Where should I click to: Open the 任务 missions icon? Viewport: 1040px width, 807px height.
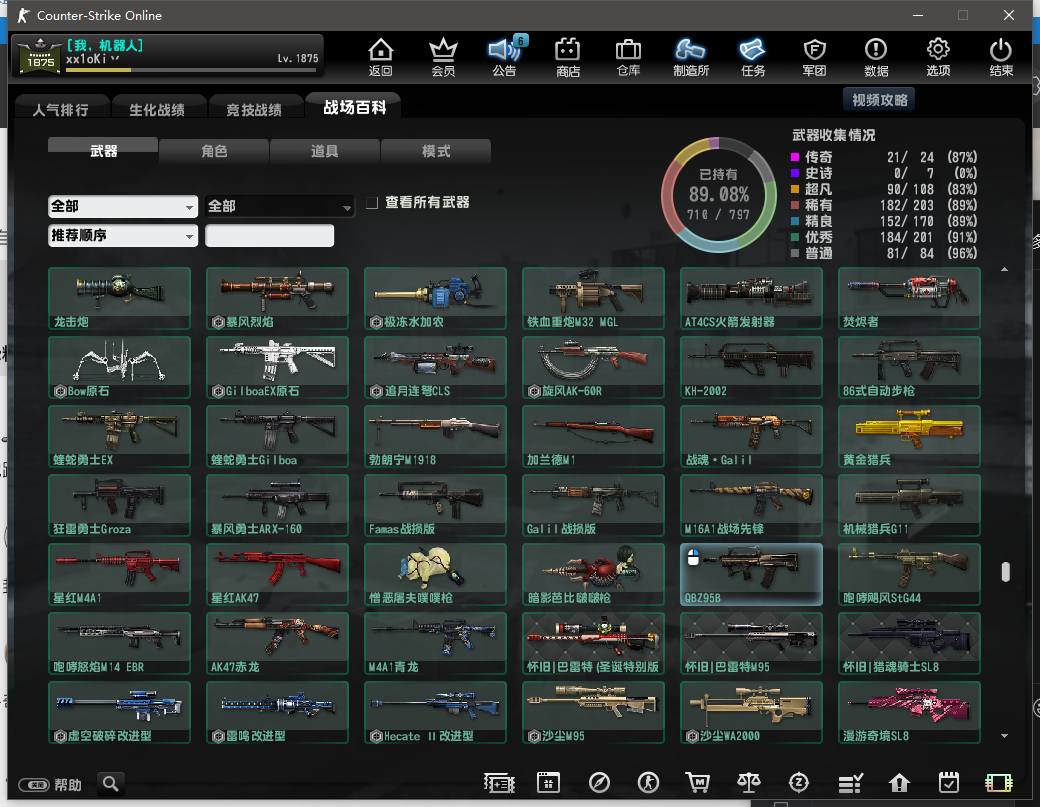[752, 57]
